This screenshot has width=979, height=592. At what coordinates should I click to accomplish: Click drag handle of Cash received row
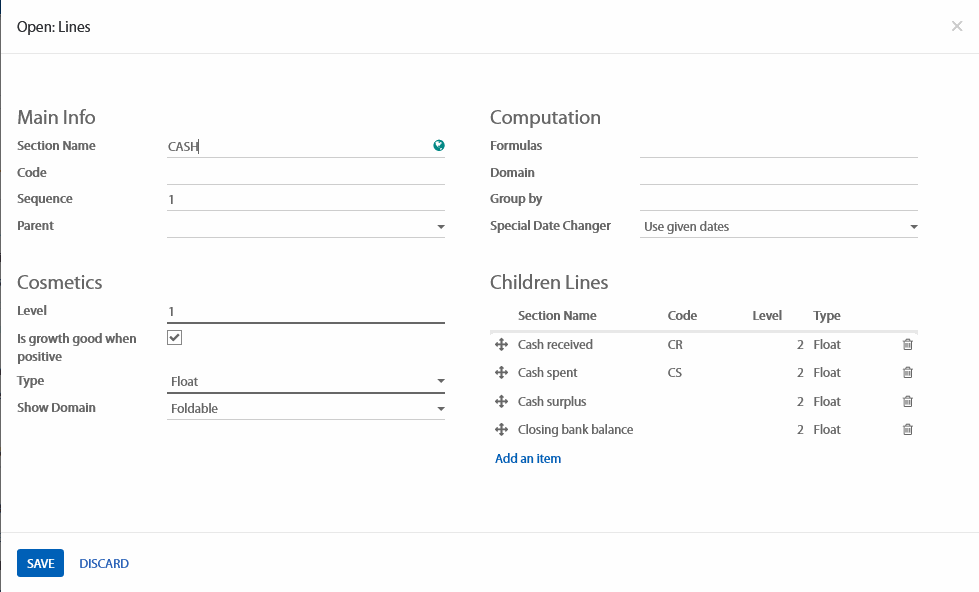click(501, 345)
